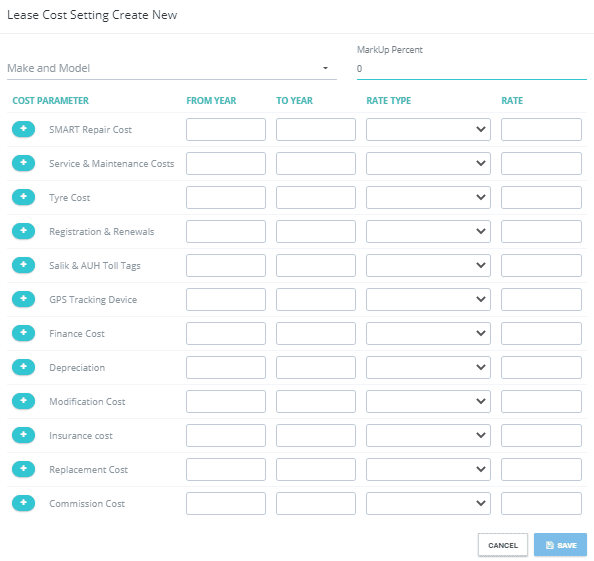This screenshot has width=594, height=561.
Task: Click the Cancel button
Action: (503, 545)
